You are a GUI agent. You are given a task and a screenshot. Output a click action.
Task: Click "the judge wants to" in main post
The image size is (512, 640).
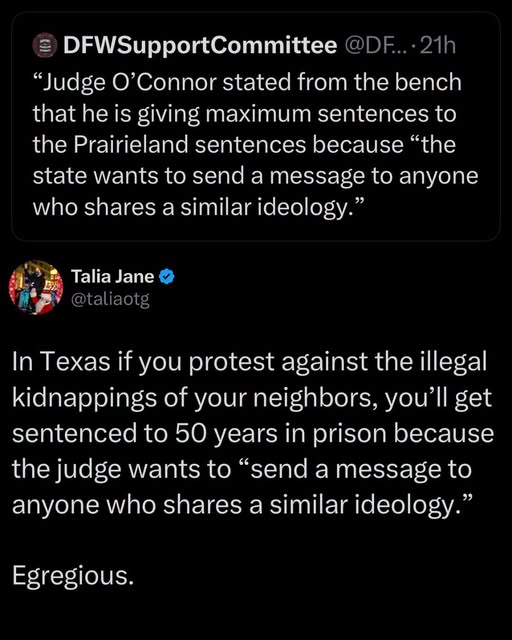point(122,469)
